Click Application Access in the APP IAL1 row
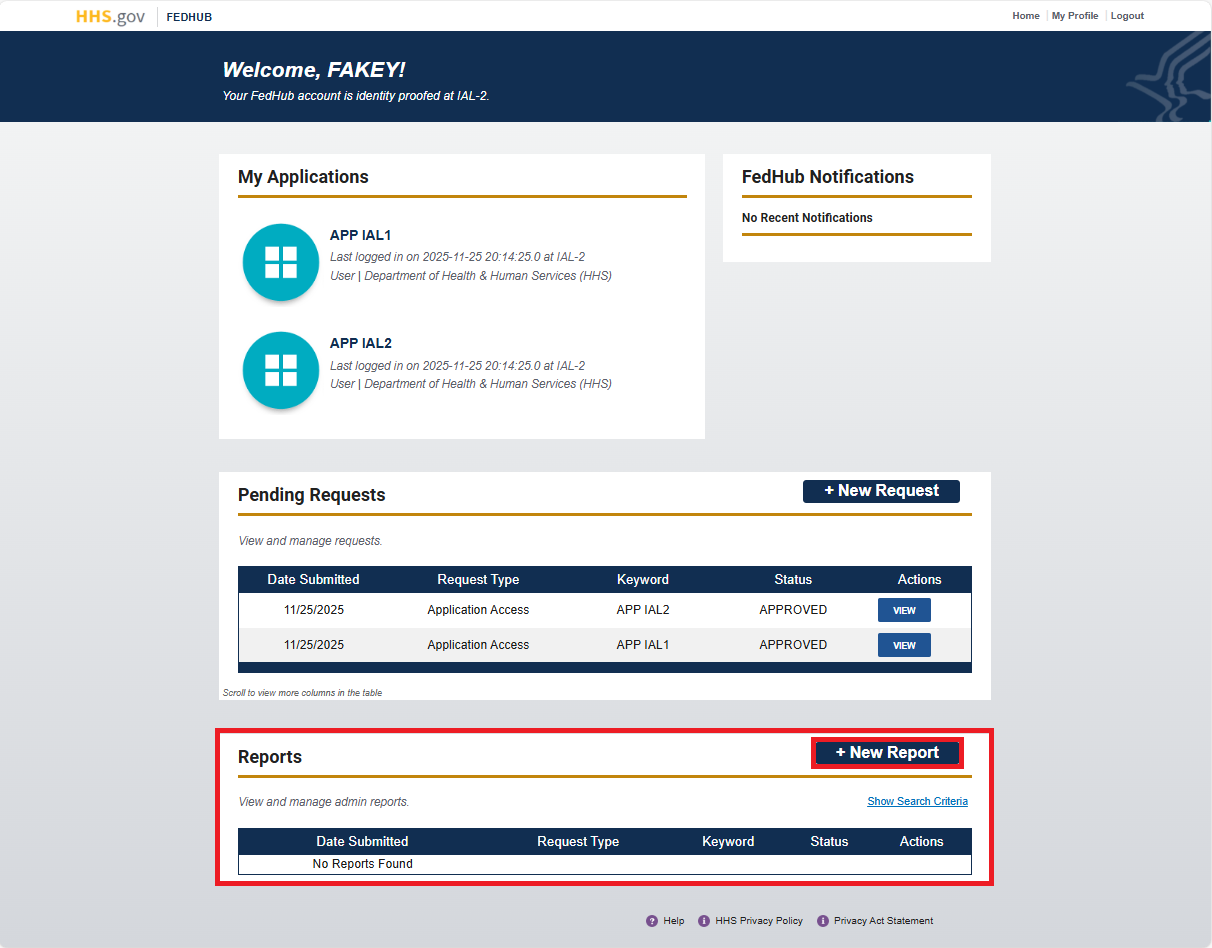The image size is (1212, 948). pyautogui.click(x=478, y=645)
